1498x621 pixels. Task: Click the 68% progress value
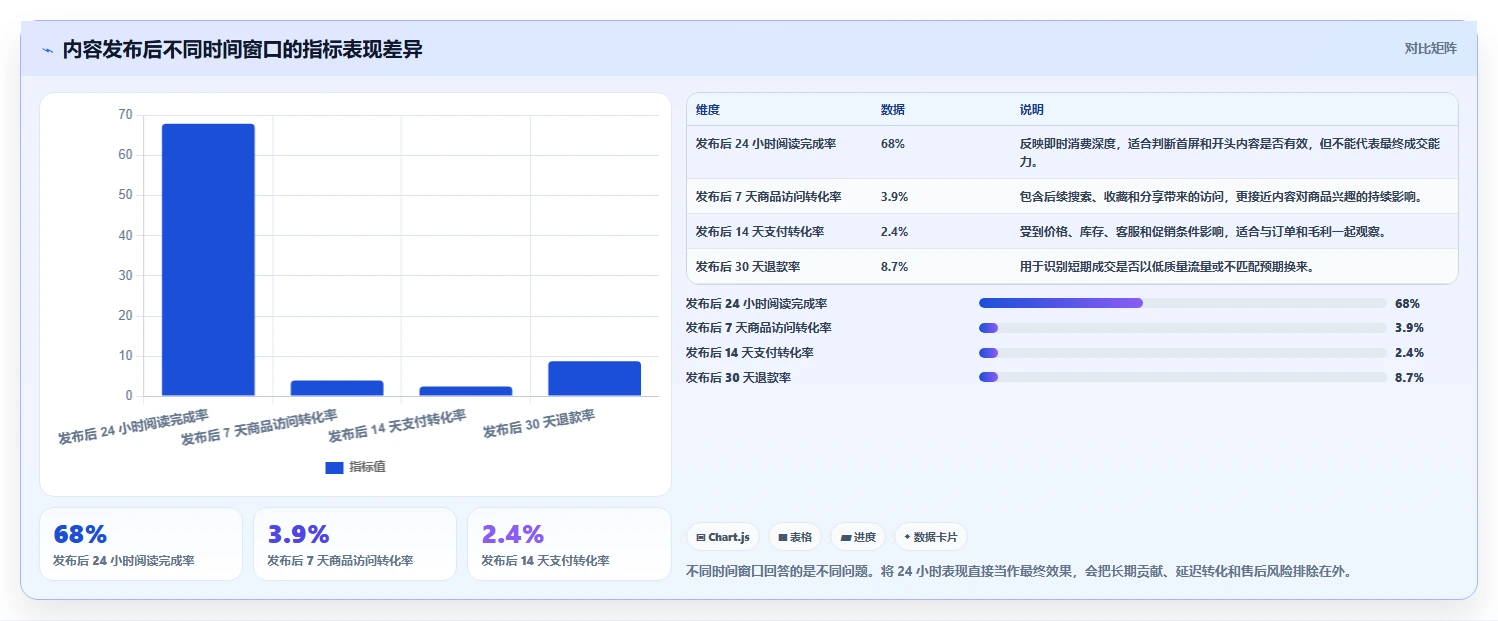tap(1407, 303)
